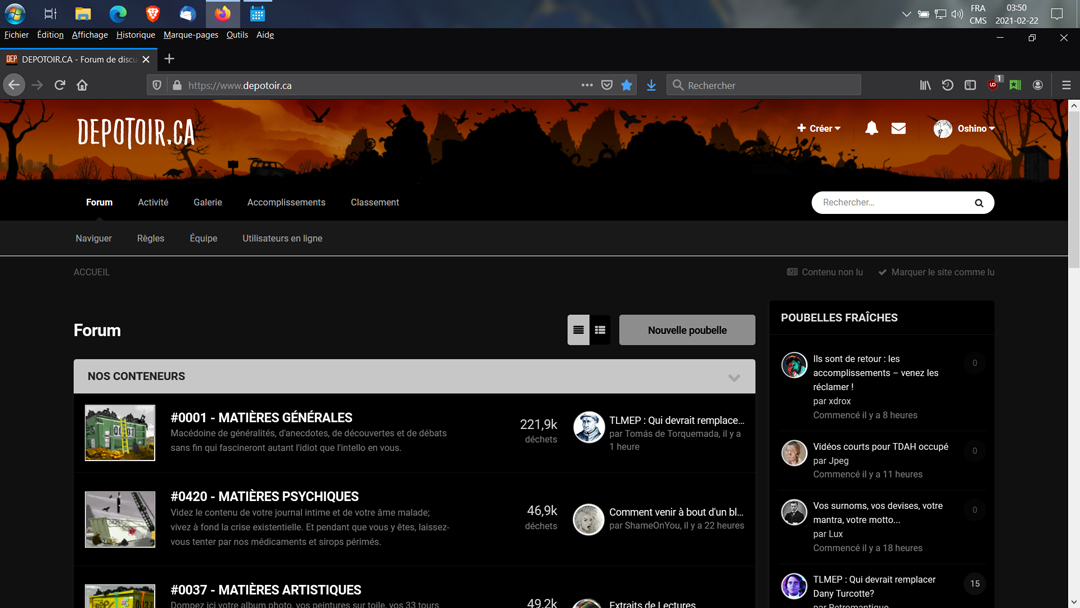Click the tracking protection shield icon
The width and height of the screenshot is (1080, 608).
coord(157,85)
